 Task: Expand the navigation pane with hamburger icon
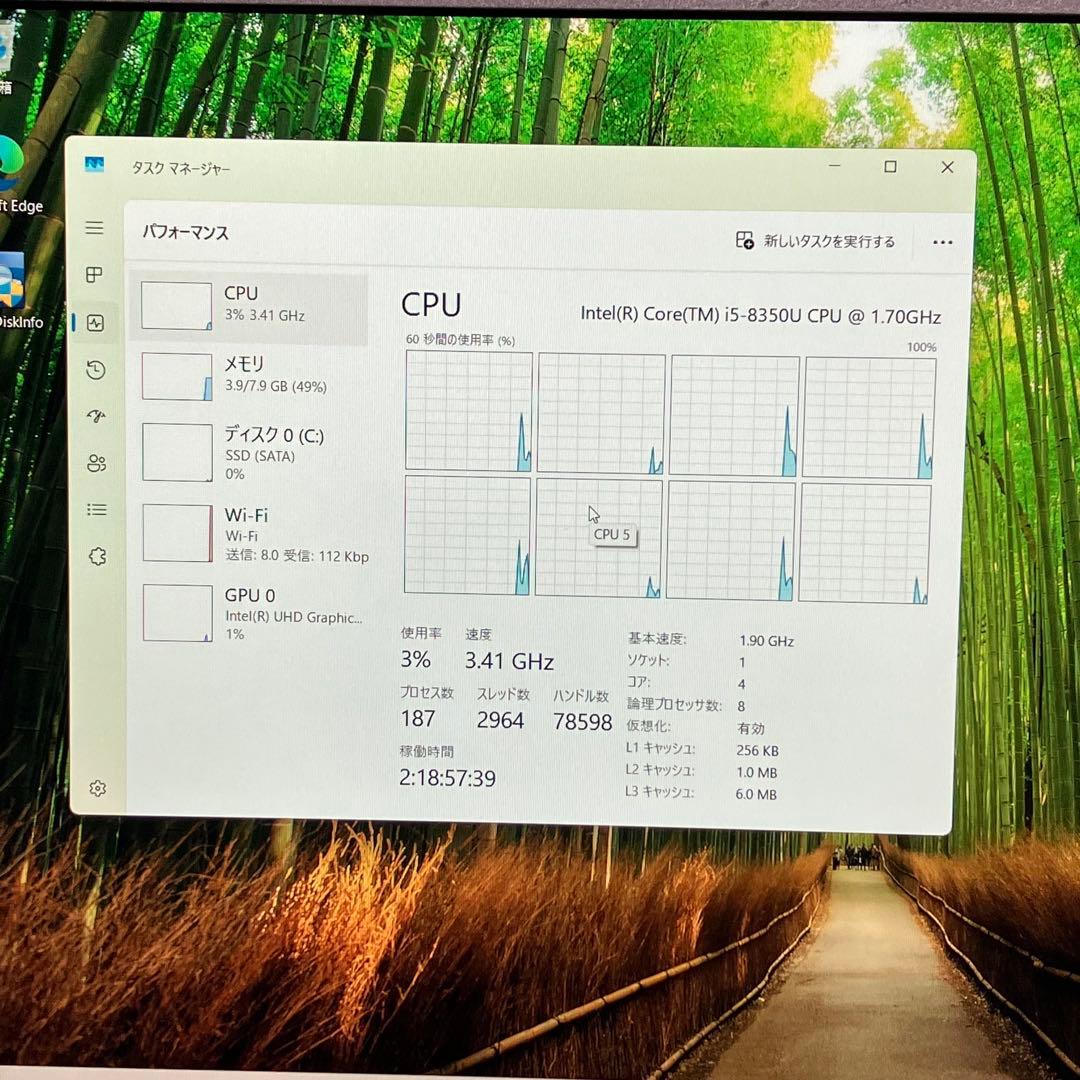click(95, 228)
